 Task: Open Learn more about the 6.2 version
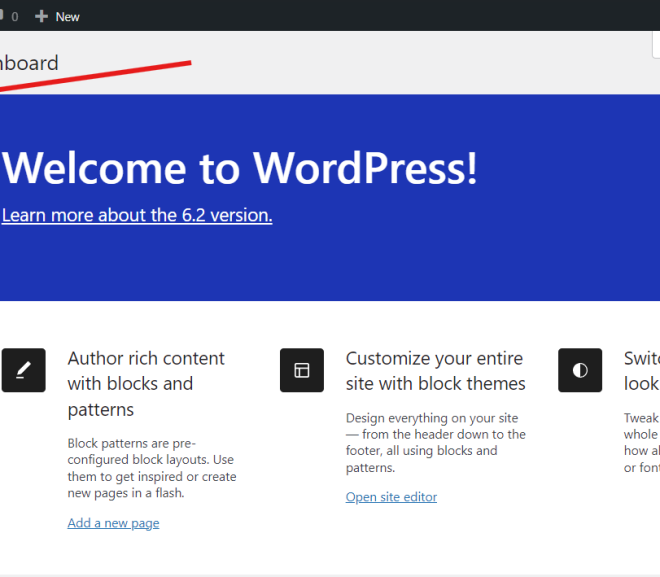click(137, 215)
